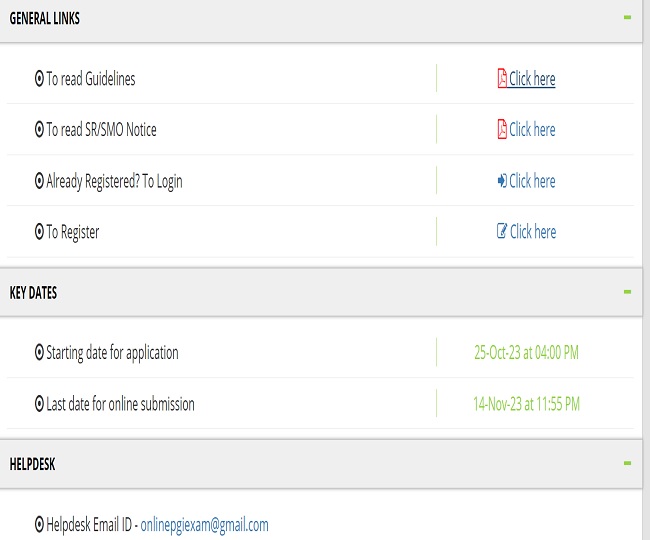This screenshot has height=540, width=650.
Task: Select the last date 14-Nov-23 text
Action: pyautogui.click(x=526, y=405)
